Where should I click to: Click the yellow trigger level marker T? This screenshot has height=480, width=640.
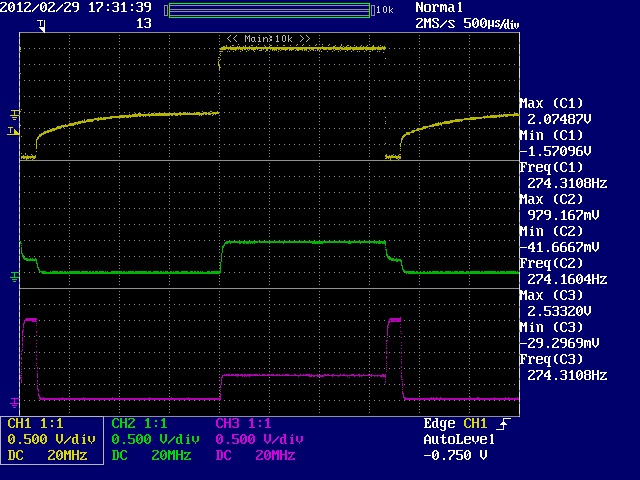[x=13, y=131]
